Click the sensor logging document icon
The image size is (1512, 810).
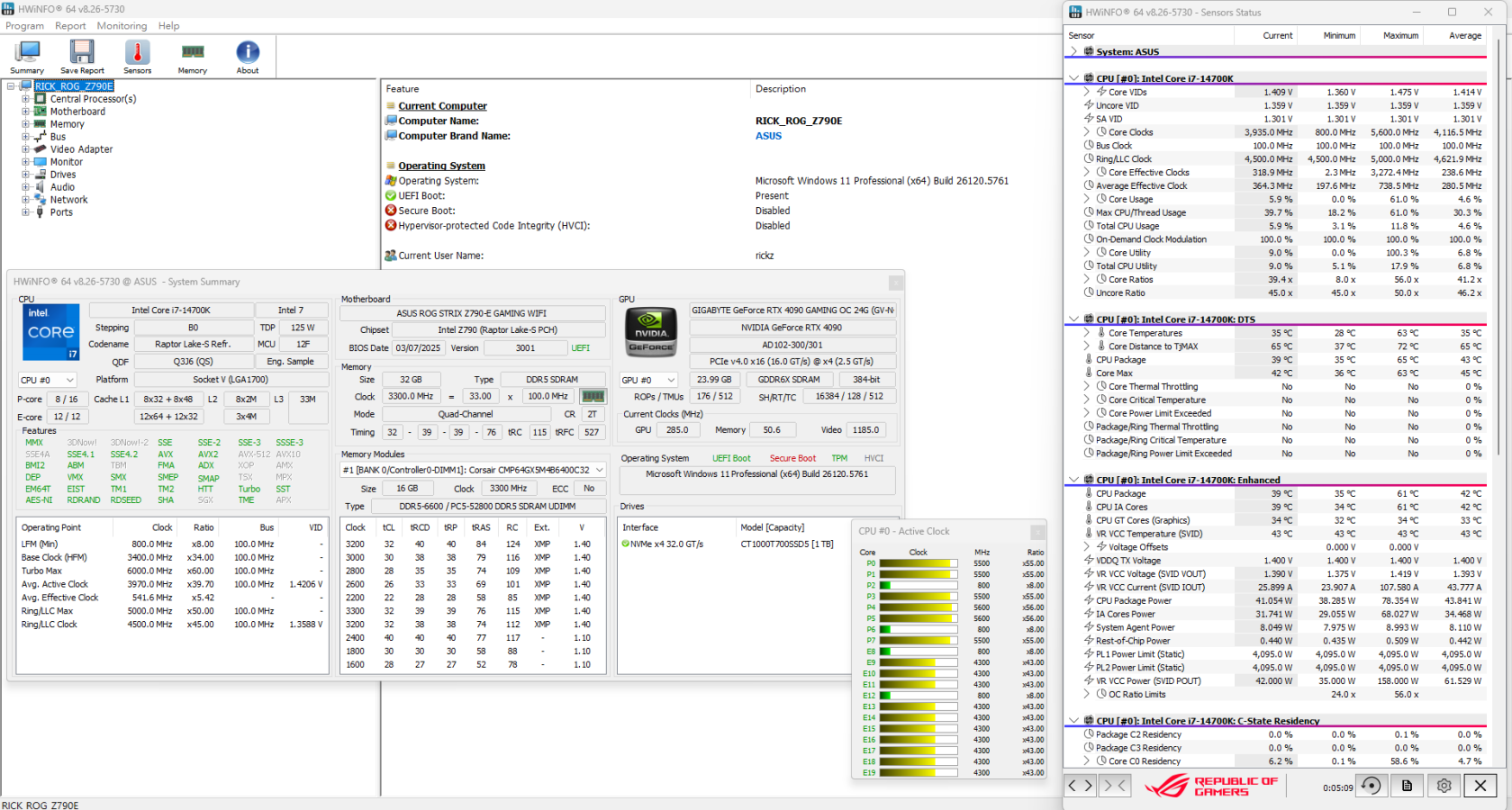tap(1407, 786)
